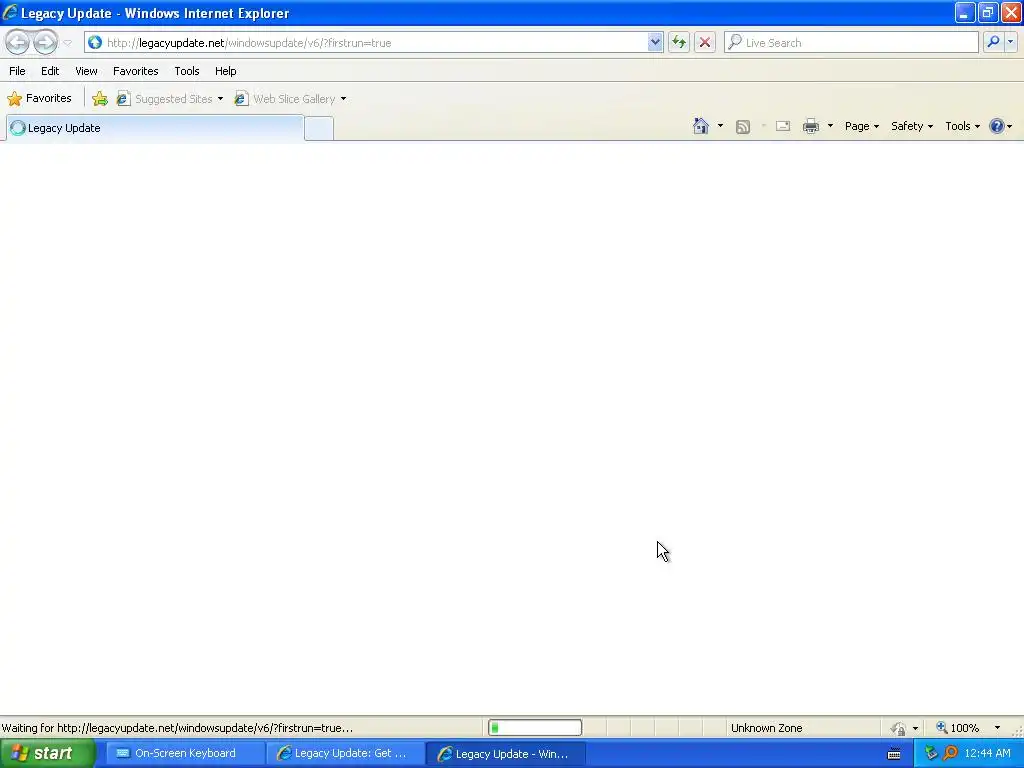Open the Edit menu

pyautogui.click(x=50, y=71)
